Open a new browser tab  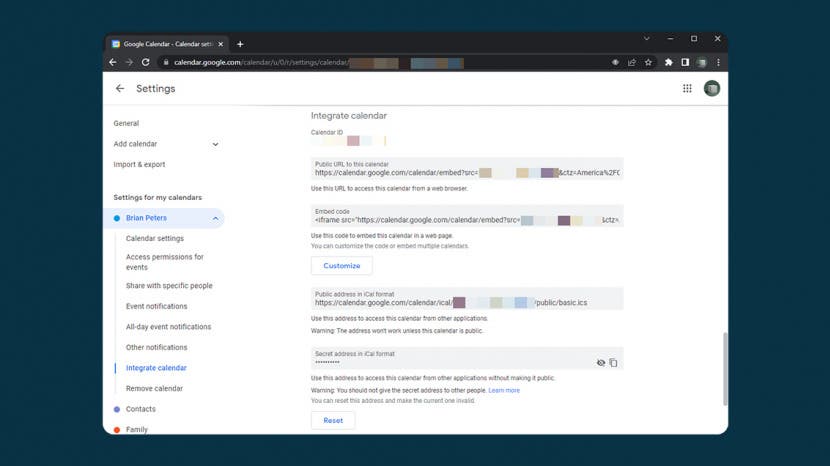coord(240,44)
